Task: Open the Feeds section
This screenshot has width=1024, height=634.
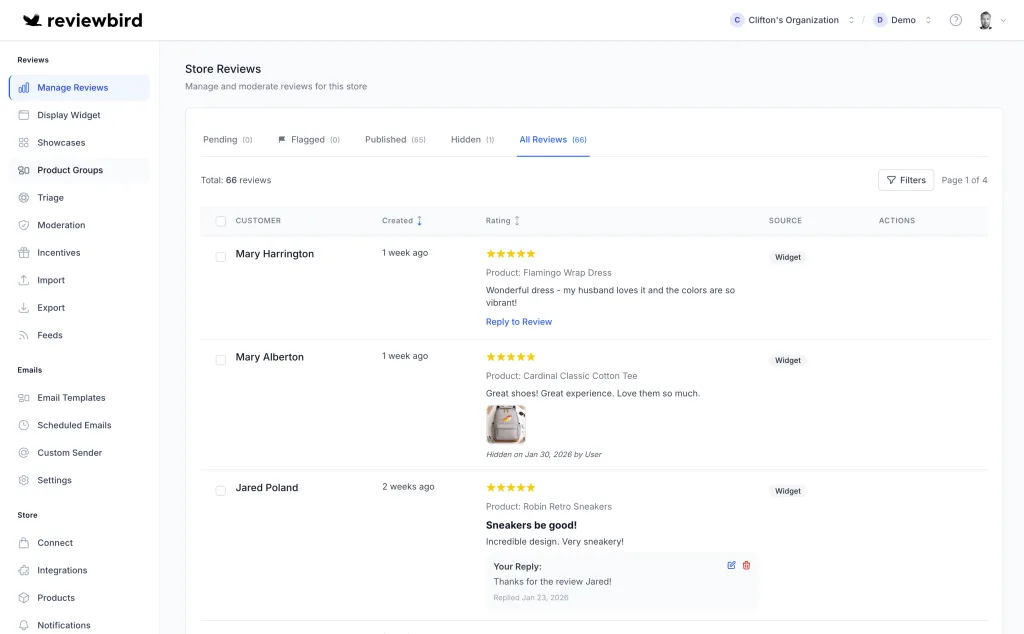Action: 50,334
